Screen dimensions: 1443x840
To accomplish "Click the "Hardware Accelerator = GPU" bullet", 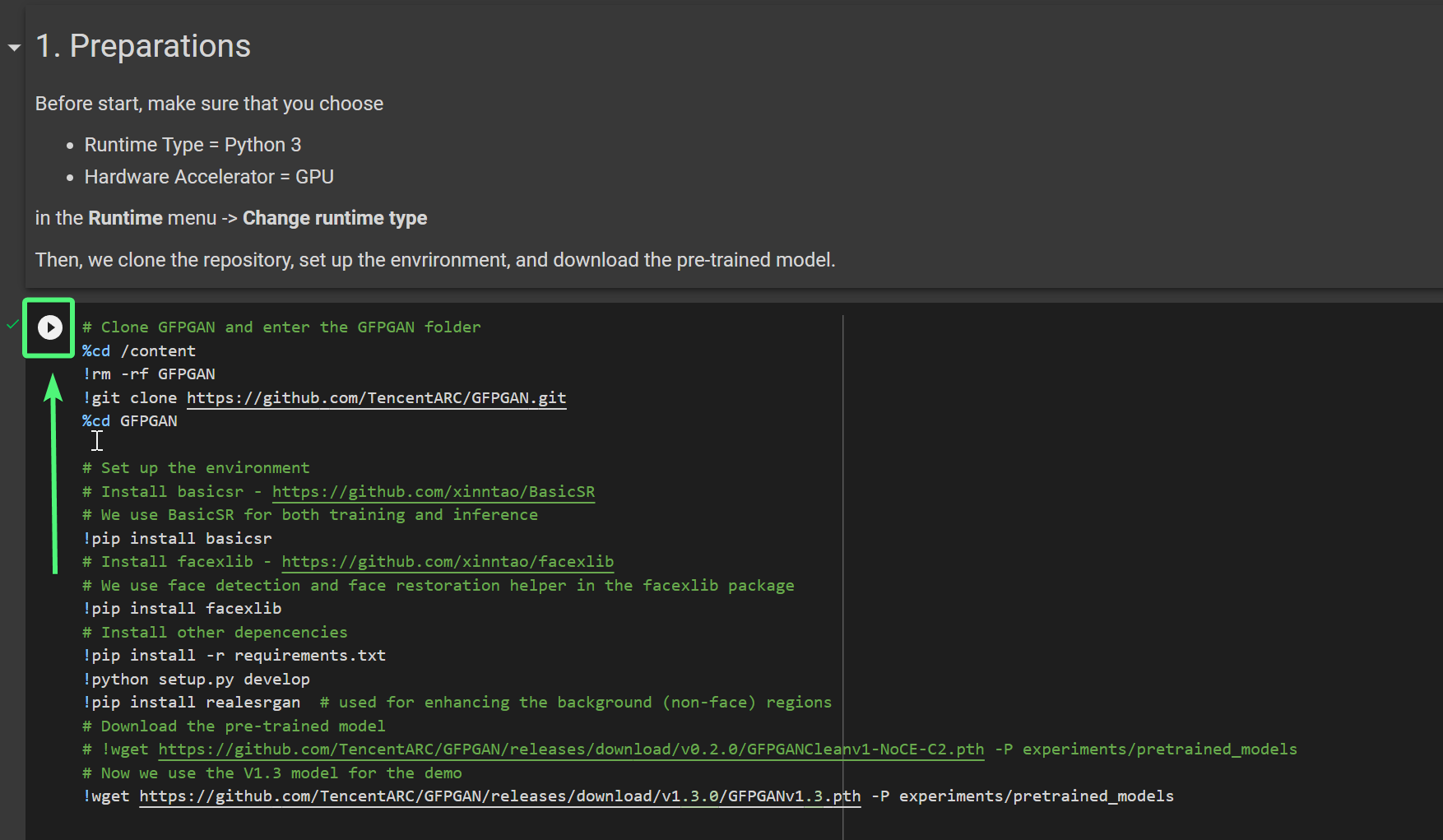I will 209,177.
